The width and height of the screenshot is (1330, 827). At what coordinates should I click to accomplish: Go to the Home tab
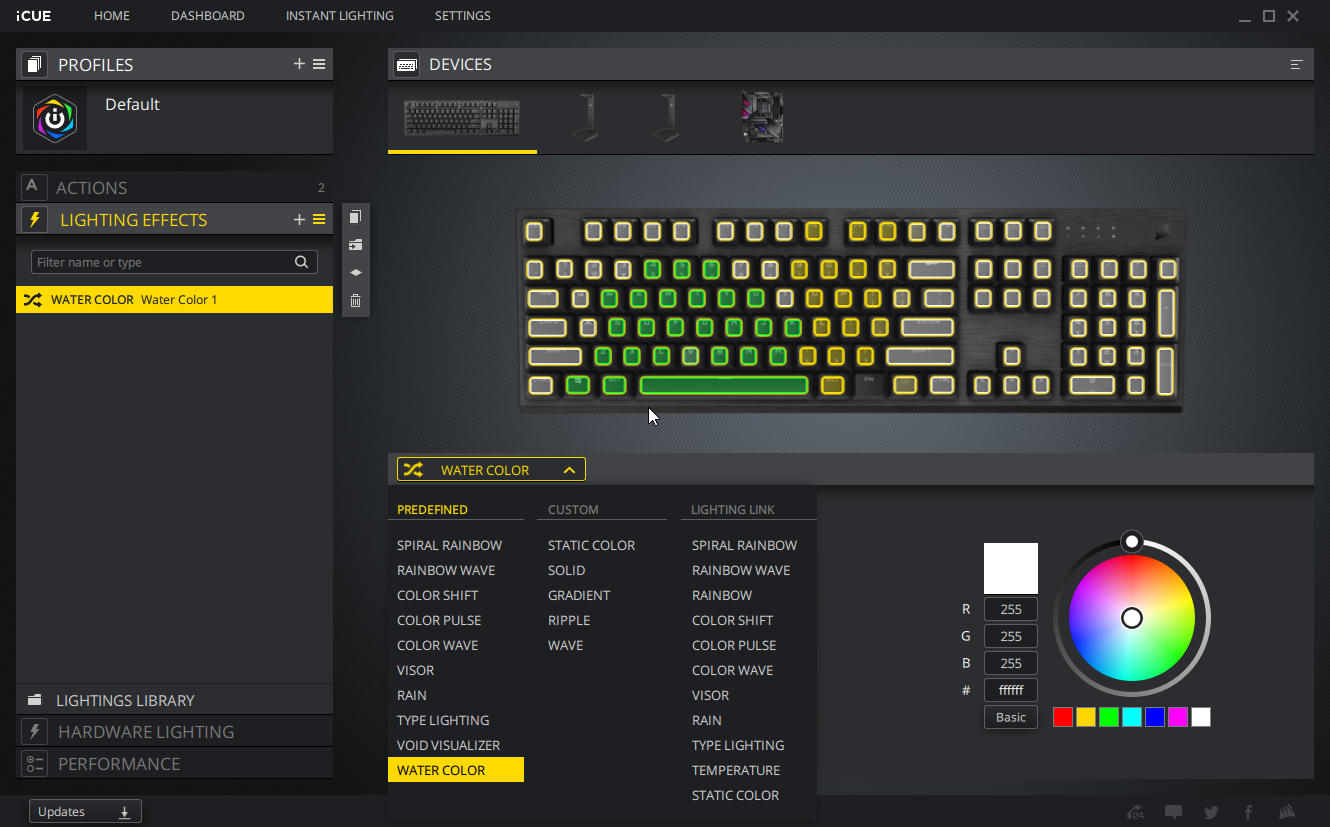(x=112, y=16)
